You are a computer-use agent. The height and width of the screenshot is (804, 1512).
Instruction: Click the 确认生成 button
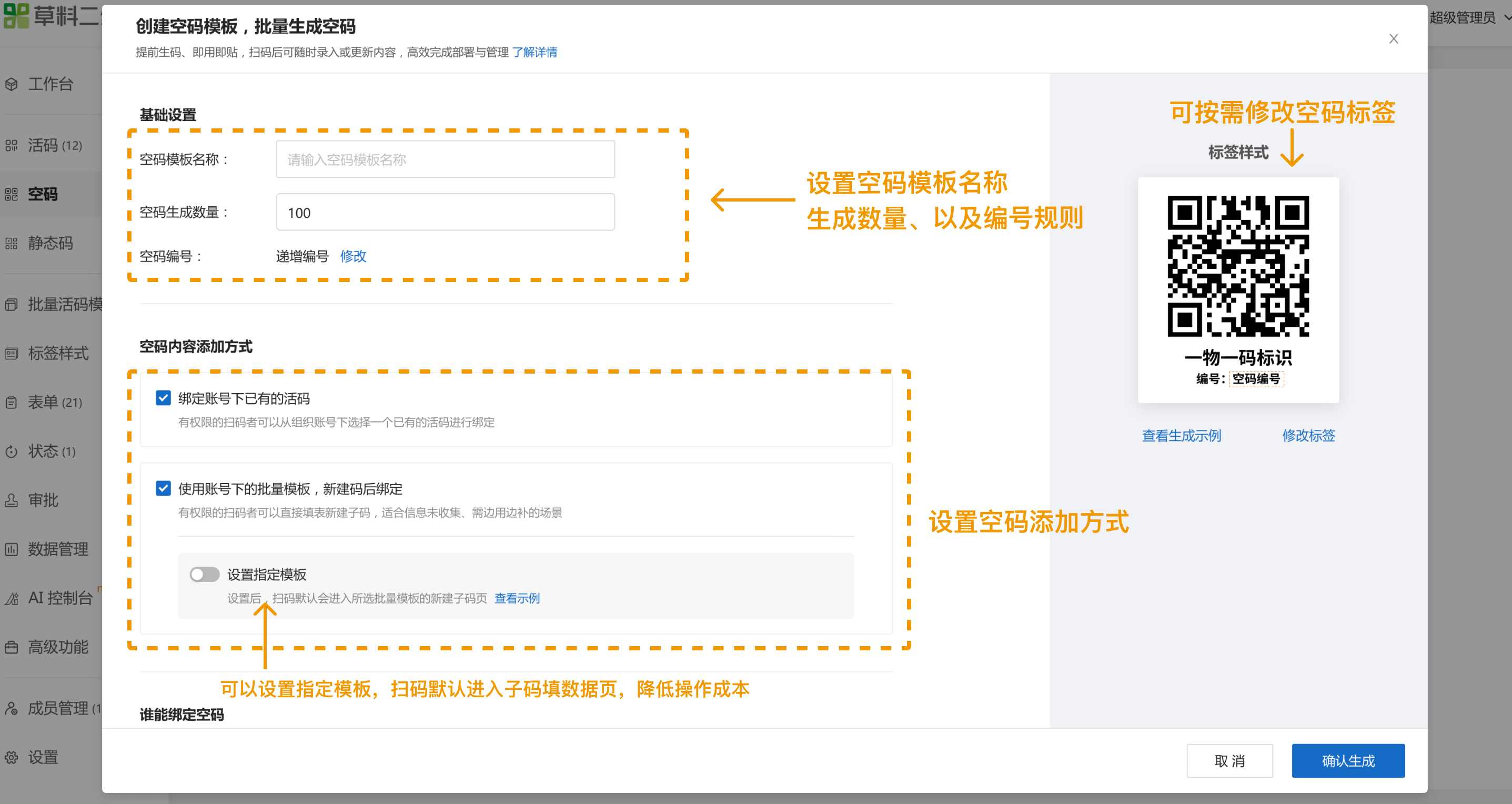1348,761
